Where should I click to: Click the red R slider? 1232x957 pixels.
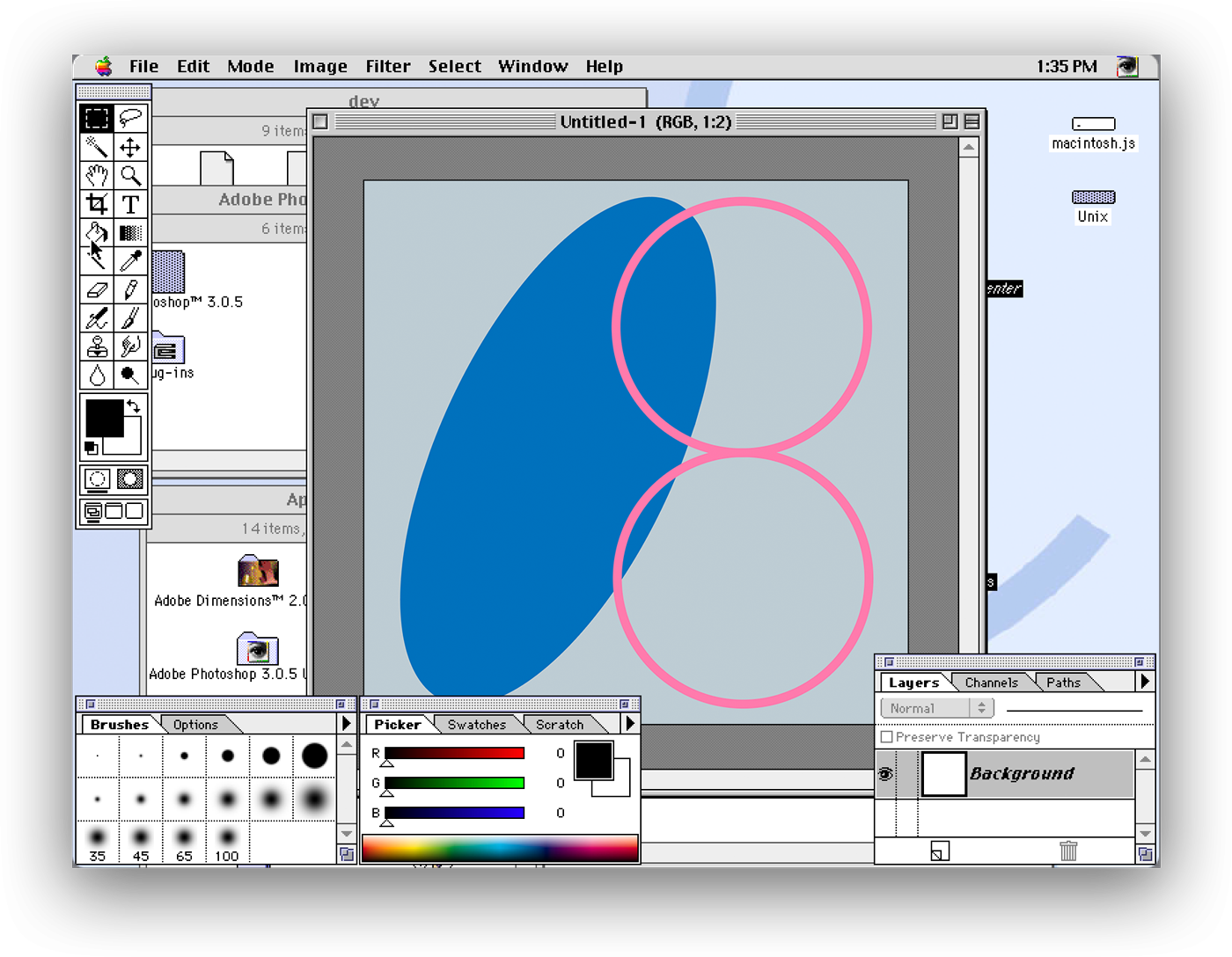point(454,753)
